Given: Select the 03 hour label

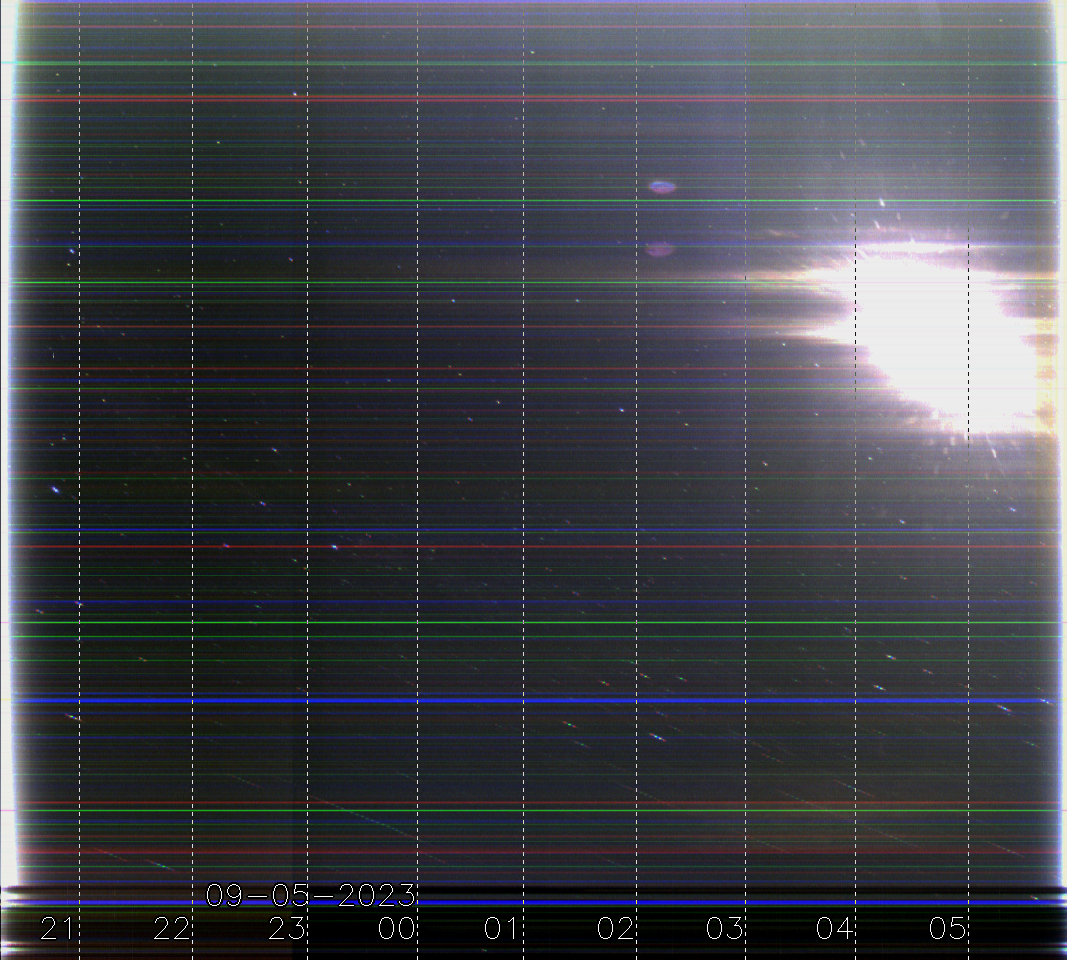Looking at the screenshot, I should point(724,929).
